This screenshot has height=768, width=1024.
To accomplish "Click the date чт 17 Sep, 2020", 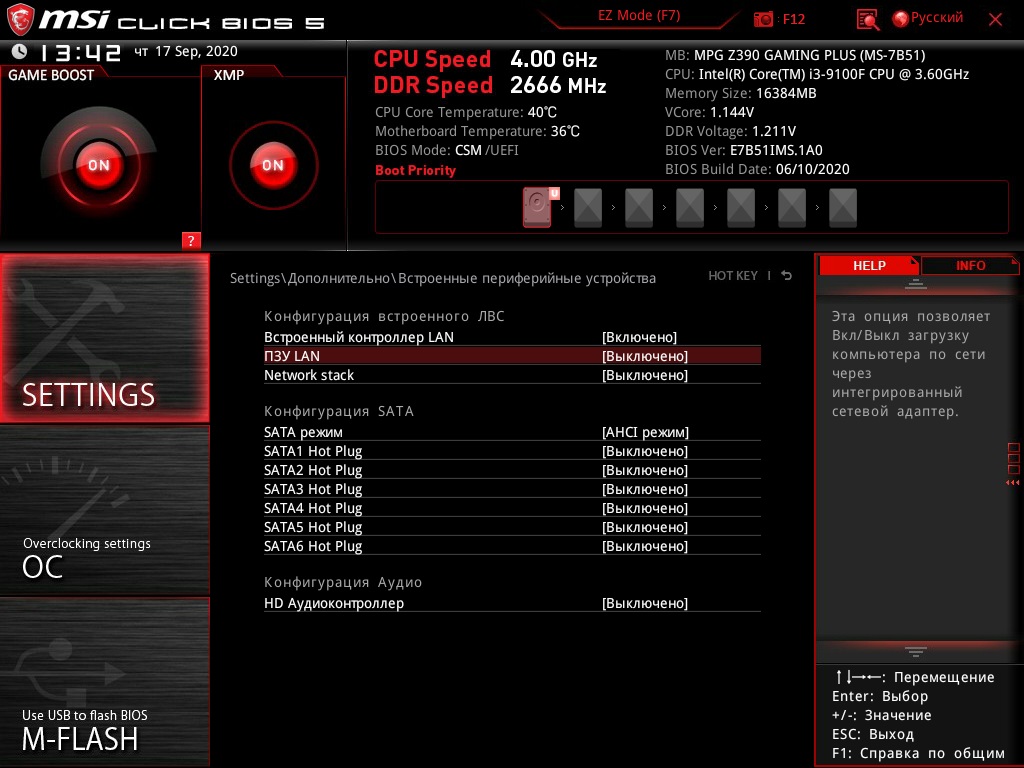I will point(185,51).
